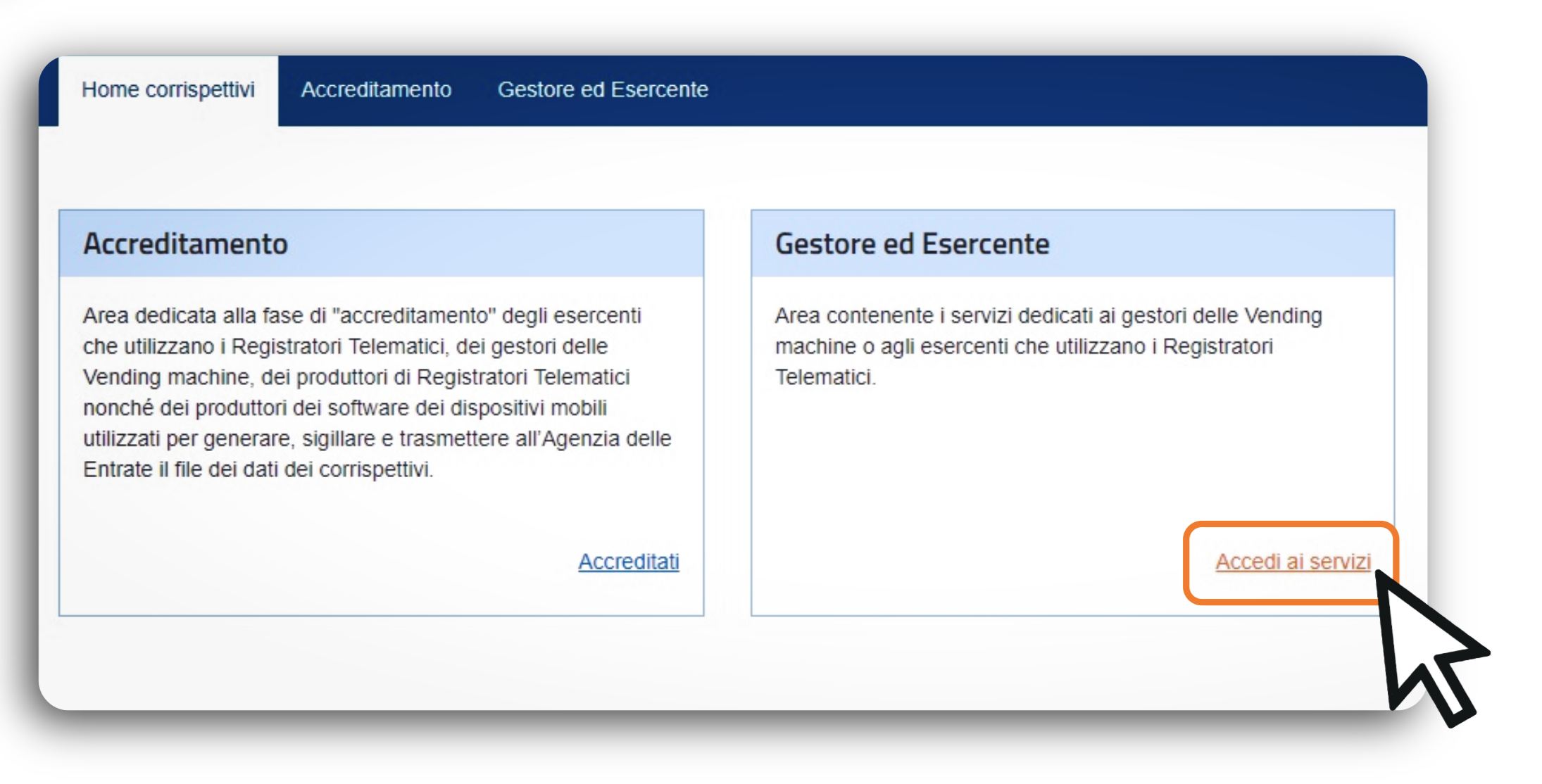The width and height of the screenshot is (1542, 784).
Task: Switch to the Accreditamento tab
Action: (376, 90)
